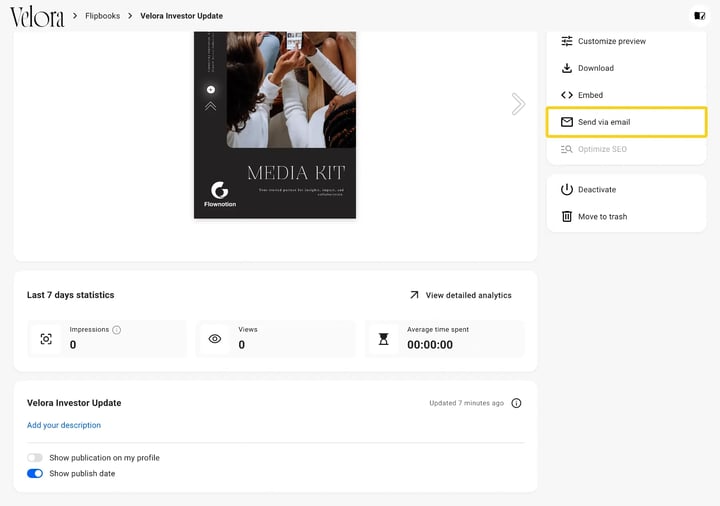Open the top-right flipbook menu icon

[699, 16]
